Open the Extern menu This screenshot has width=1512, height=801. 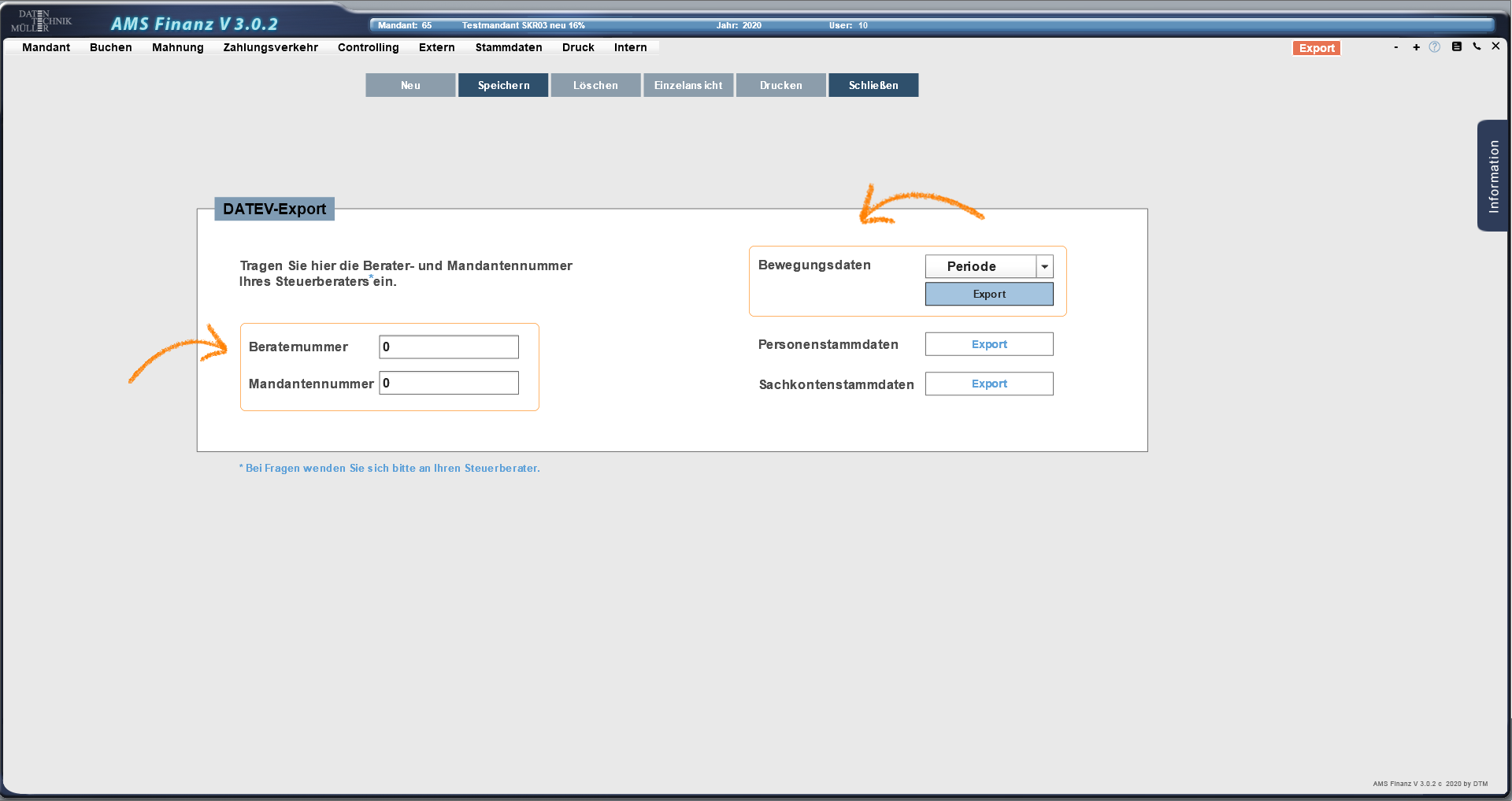click(436, 47)
